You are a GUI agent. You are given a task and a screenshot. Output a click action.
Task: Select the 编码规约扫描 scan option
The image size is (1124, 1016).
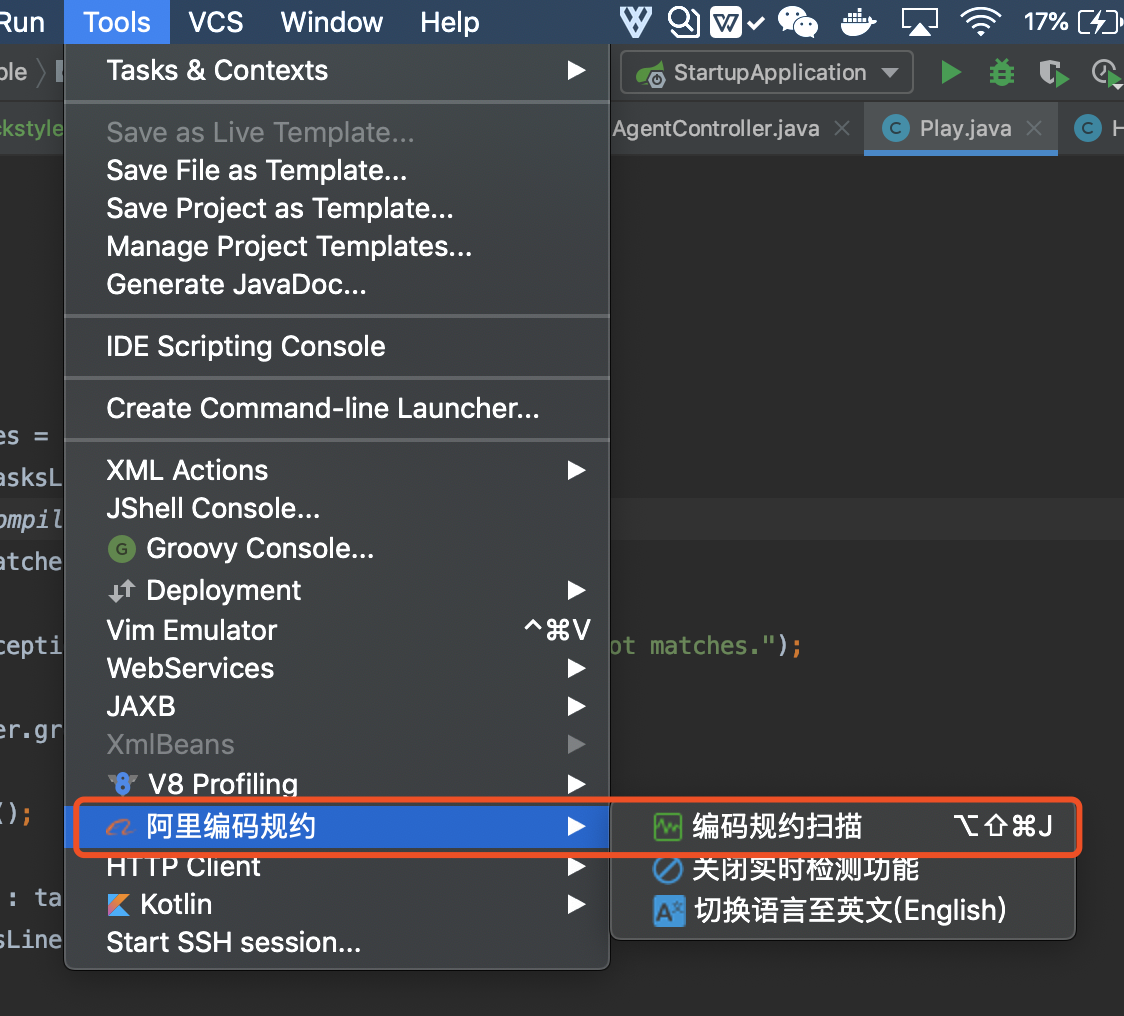click(843, 827)
